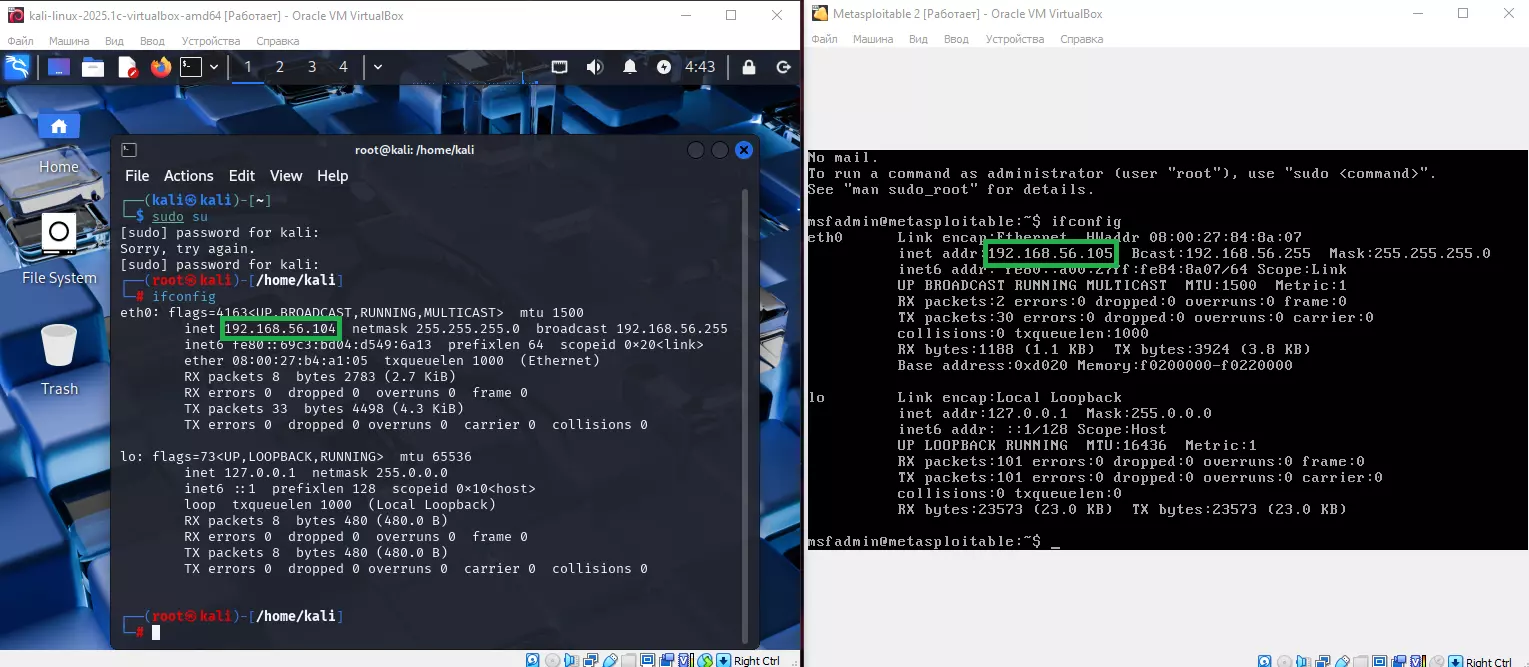The image size is (1529, 667).
Task: Click the log out icon in Kali panel
Action: point(784,67)
